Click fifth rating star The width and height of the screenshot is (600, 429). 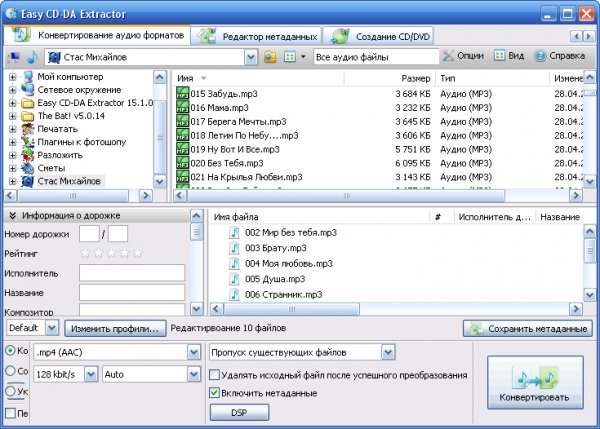[137, 253]
